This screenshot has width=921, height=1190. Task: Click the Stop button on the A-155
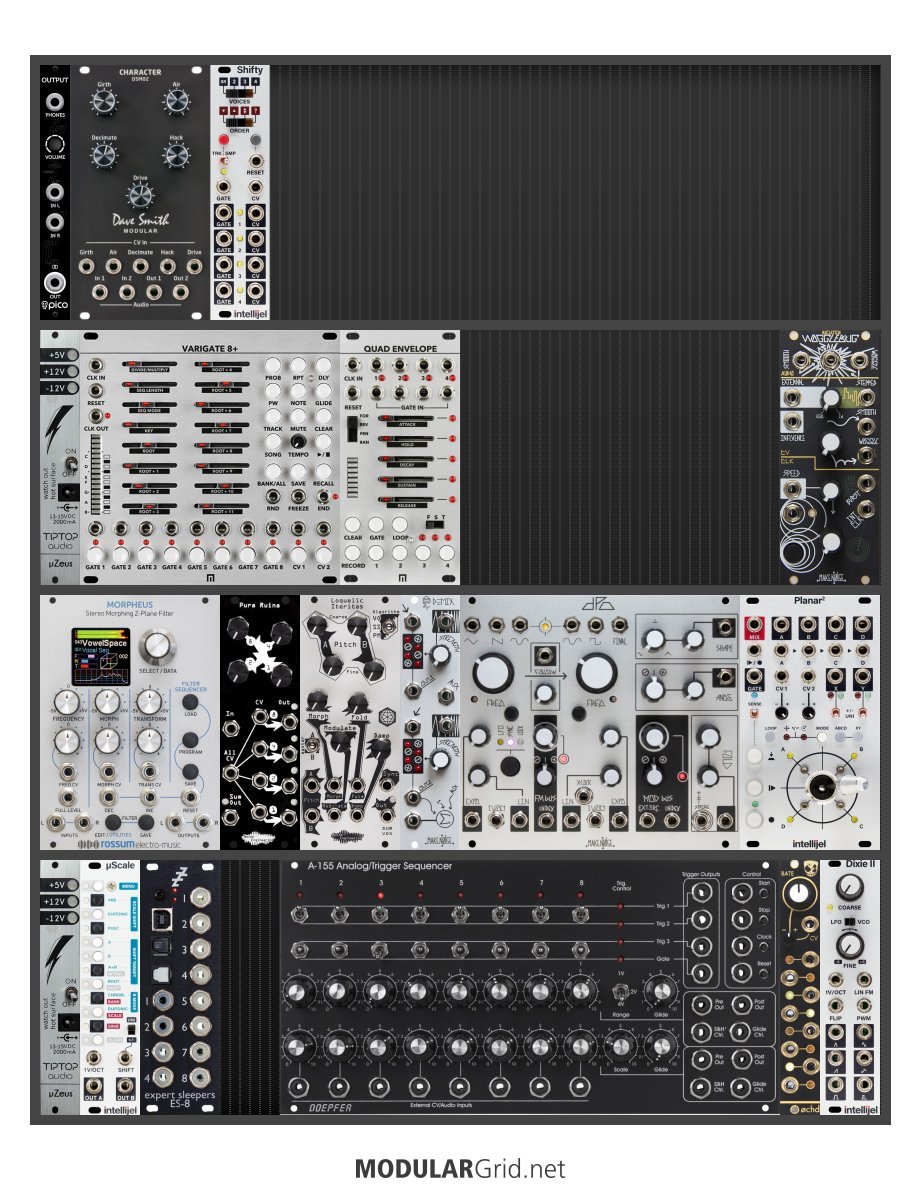764,921
